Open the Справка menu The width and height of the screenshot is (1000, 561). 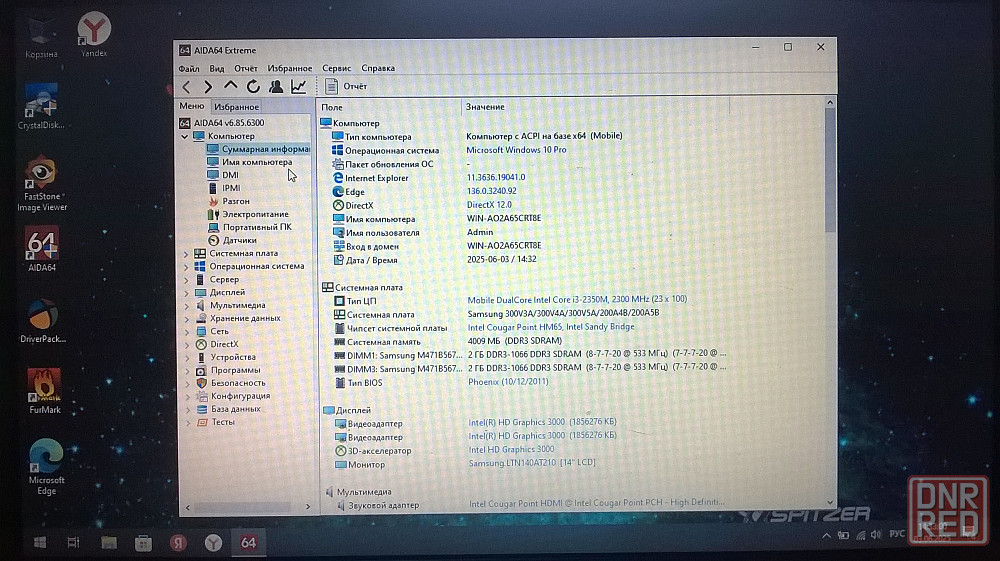[378, 68]
